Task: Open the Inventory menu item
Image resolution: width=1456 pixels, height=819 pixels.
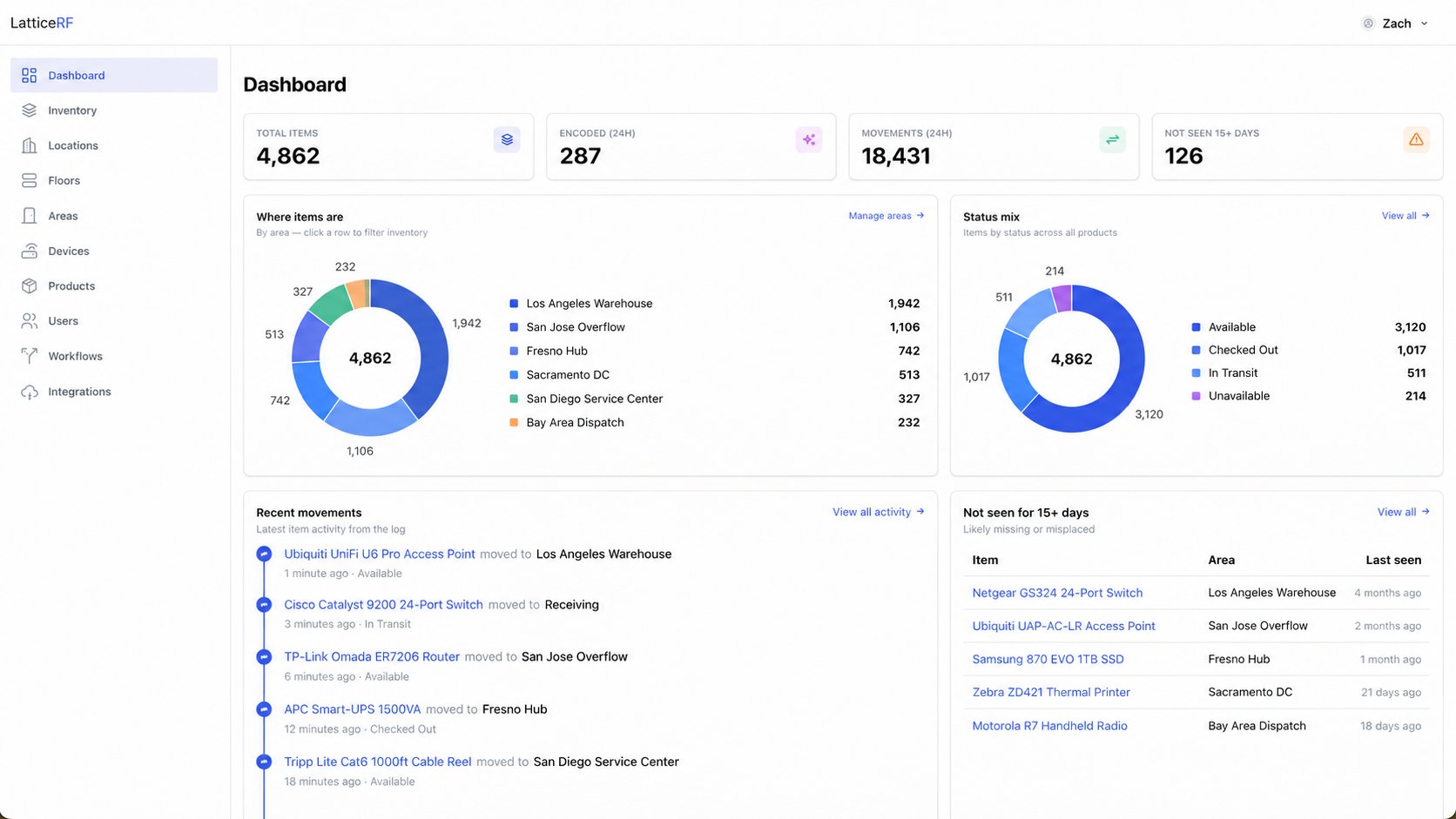Action: 114,111
